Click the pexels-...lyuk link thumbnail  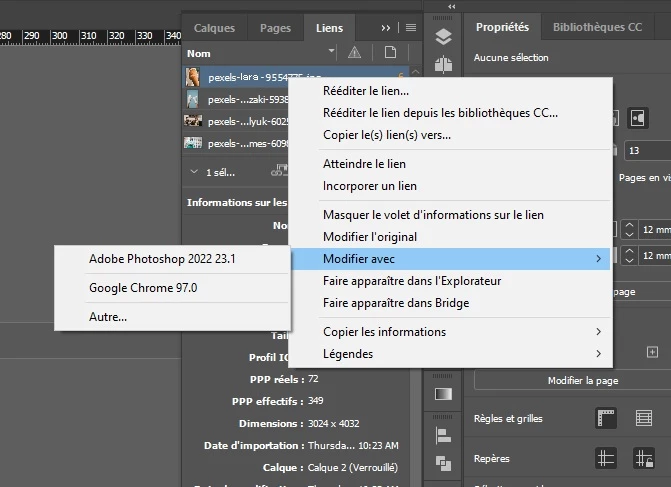tap(193, 121)
